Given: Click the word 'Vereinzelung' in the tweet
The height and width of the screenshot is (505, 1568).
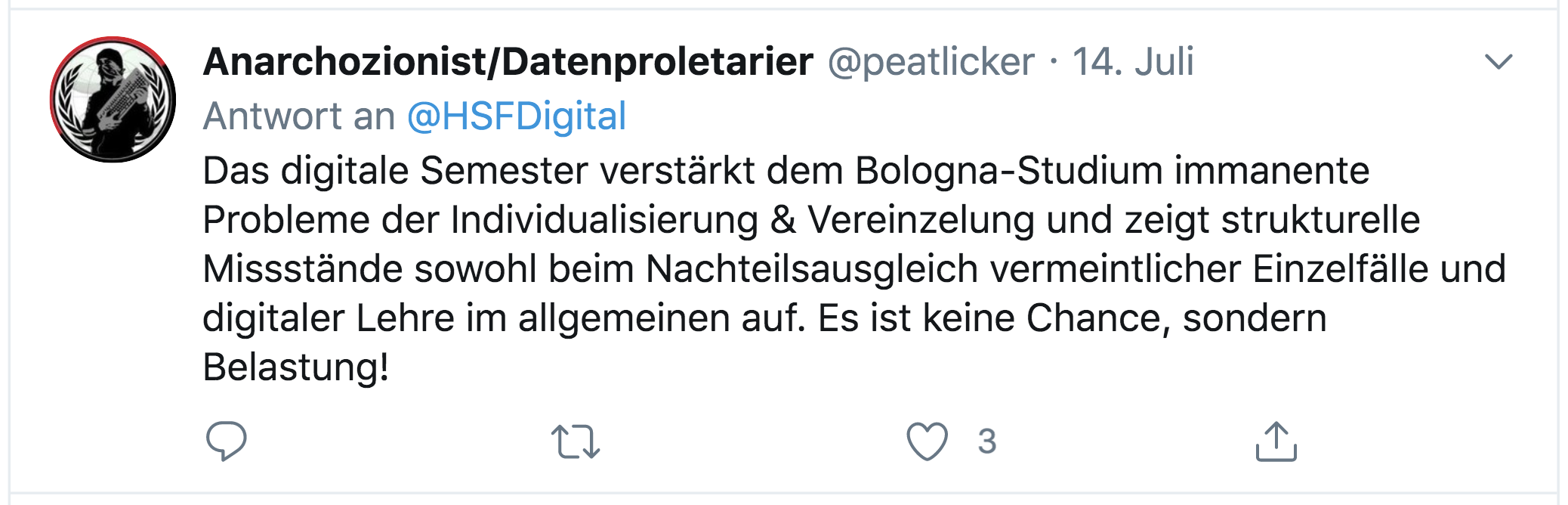Looking at the screenshot, I should [921, 220].
